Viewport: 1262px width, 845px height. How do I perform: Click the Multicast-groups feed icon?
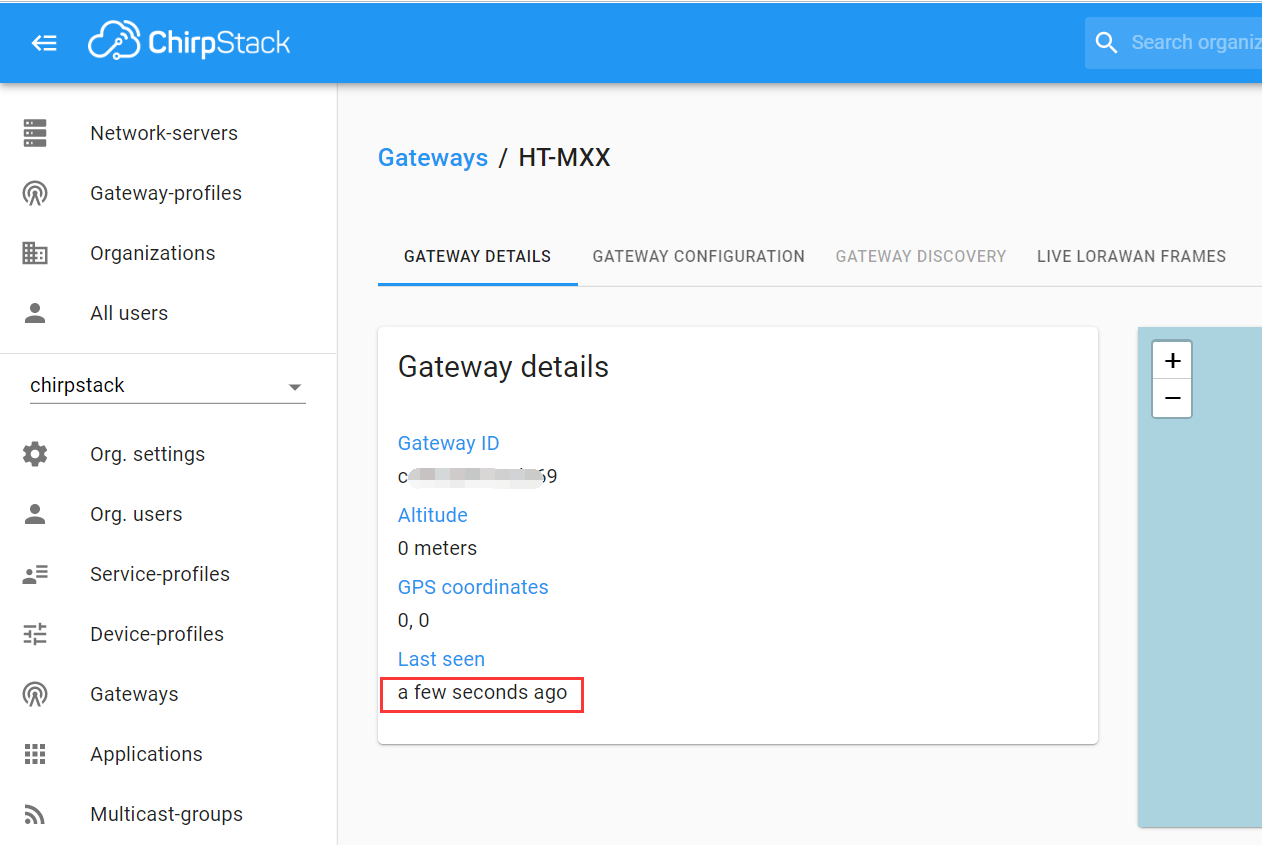click(x=35, y=814)
